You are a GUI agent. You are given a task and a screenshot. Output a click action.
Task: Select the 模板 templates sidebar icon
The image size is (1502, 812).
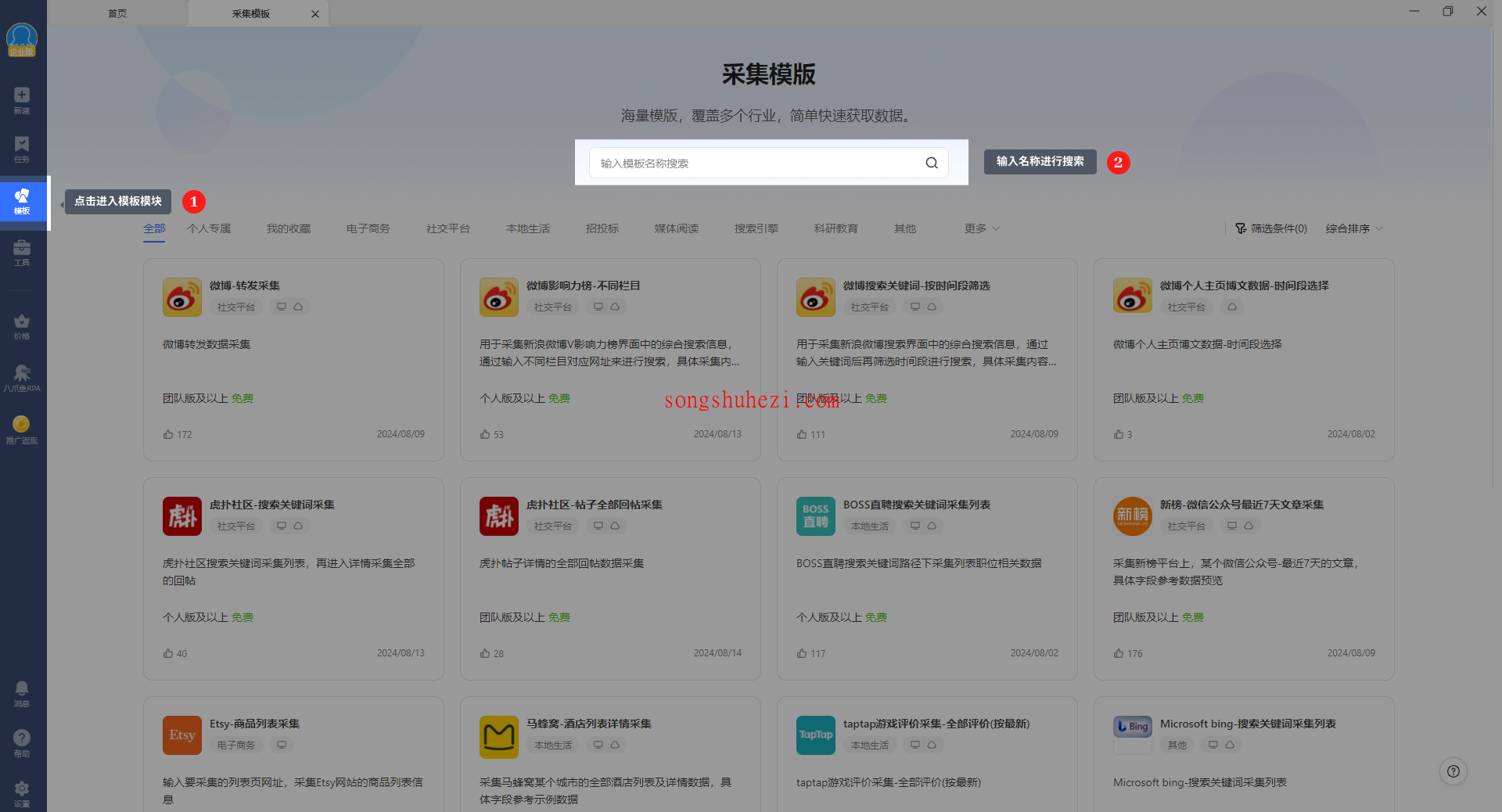(22, 202)
